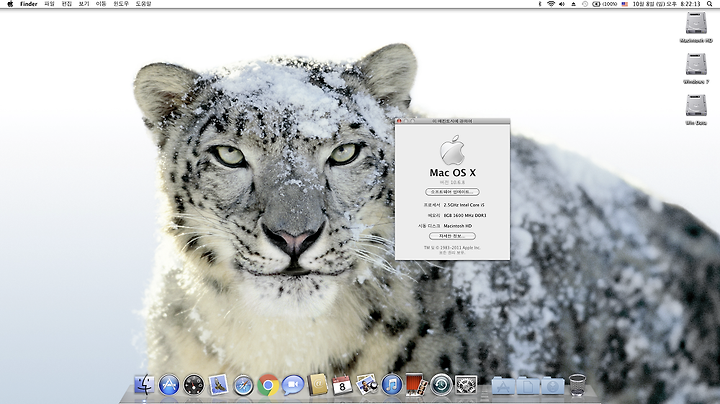Open the US flag input source menu
Image resolution: width=720 pixels, height=404 pixels.
coord(624,4)
